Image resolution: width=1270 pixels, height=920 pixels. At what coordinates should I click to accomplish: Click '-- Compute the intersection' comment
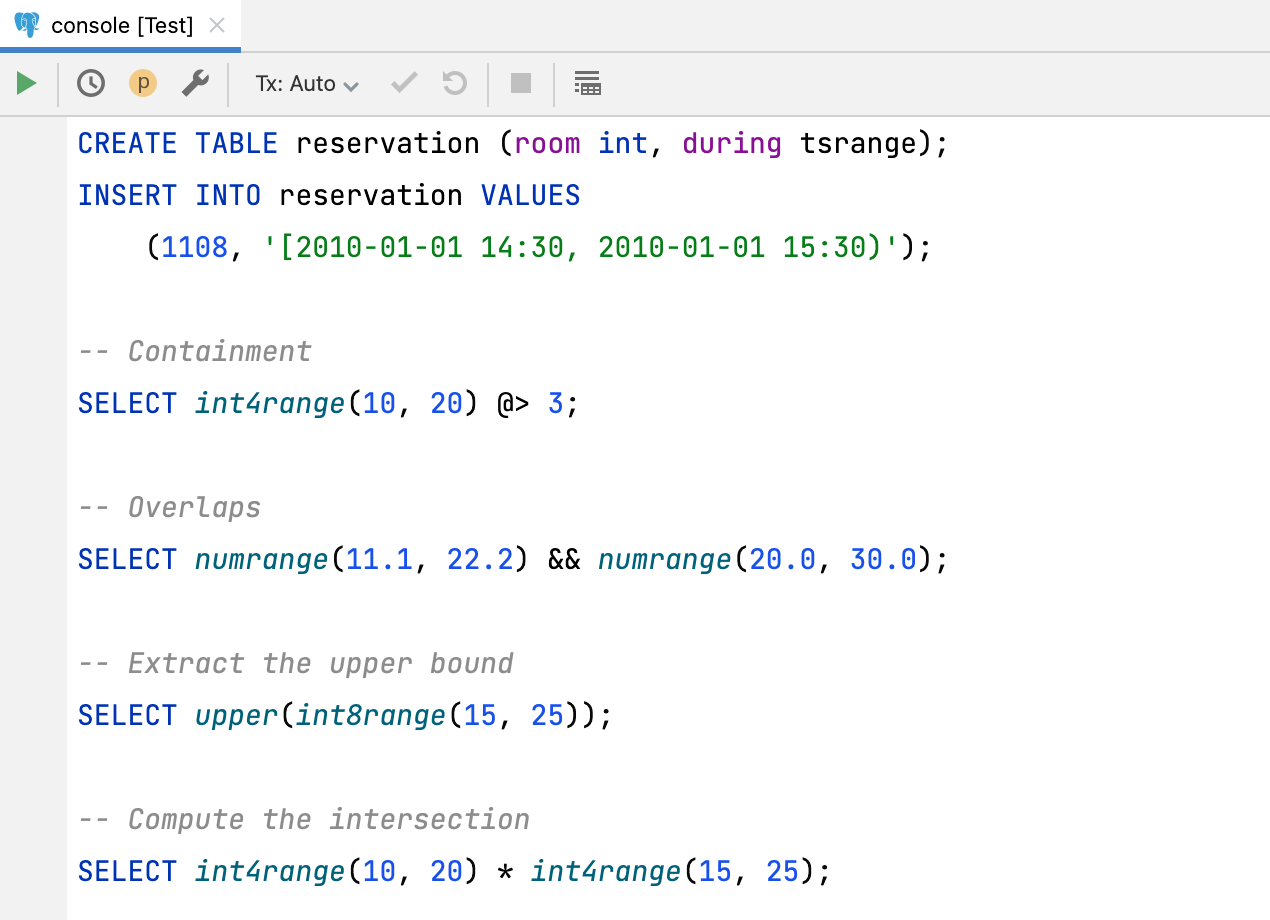304,820
